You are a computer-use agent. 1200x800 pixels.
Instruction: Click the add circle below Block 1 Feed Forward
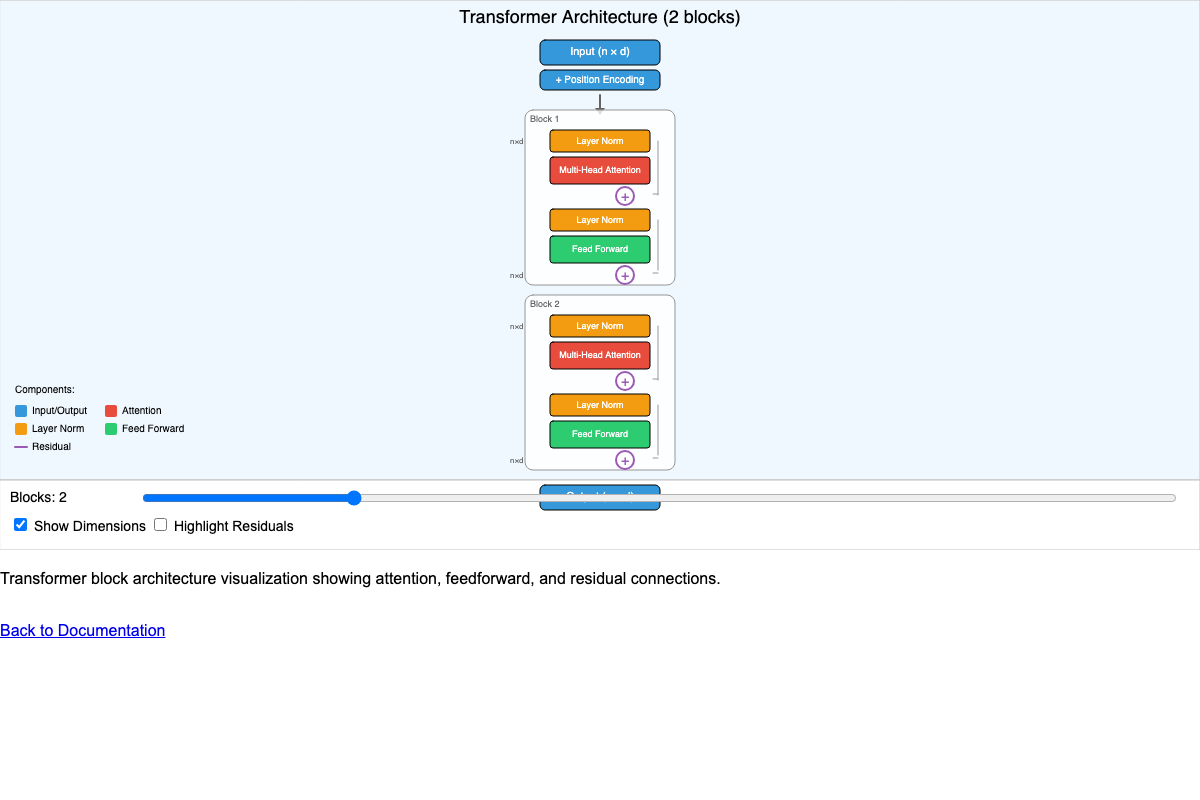tap(625, 275)
